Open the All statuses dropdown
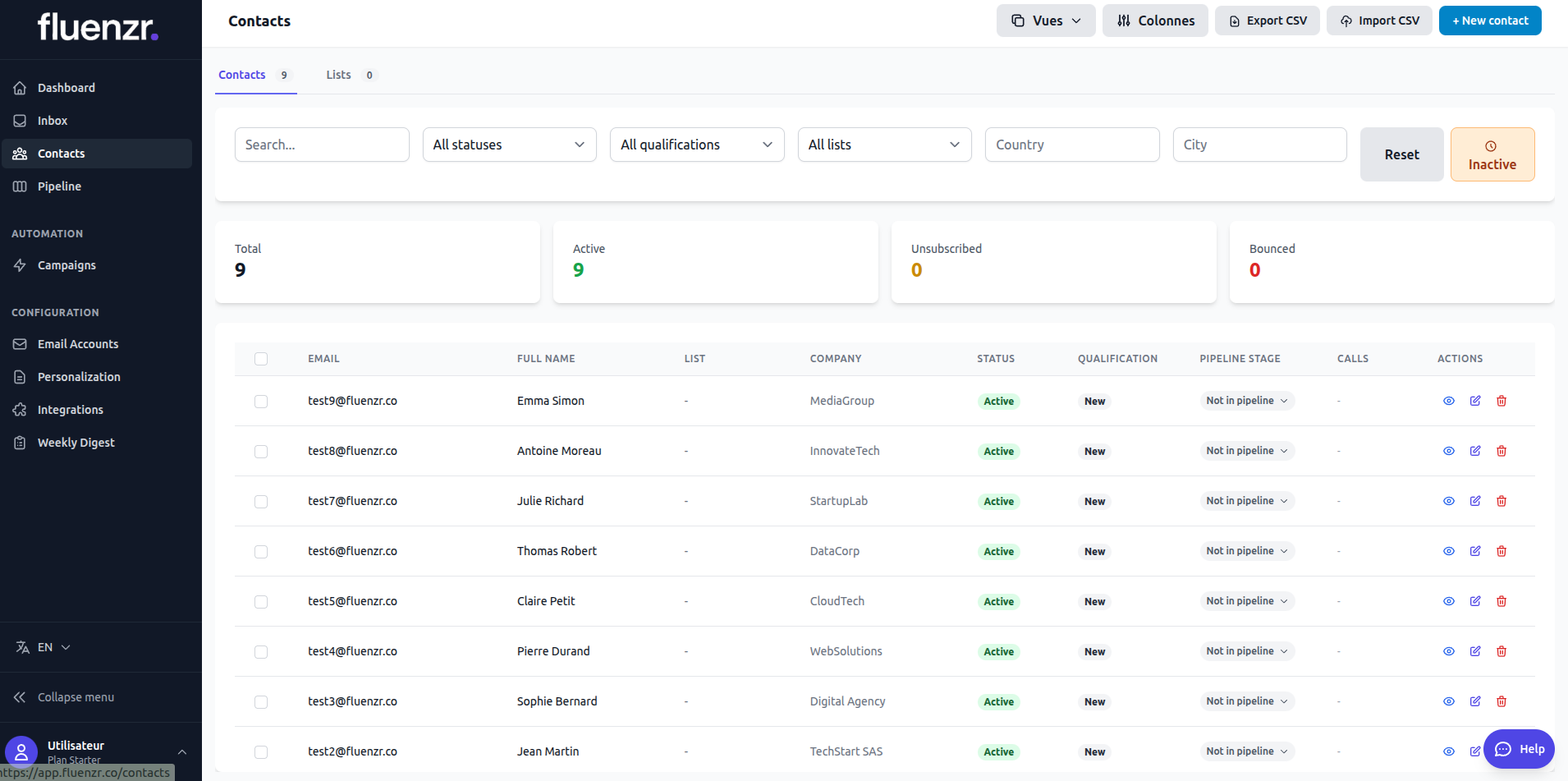The width and height of the screenshot is (1568, 781). 509,144
